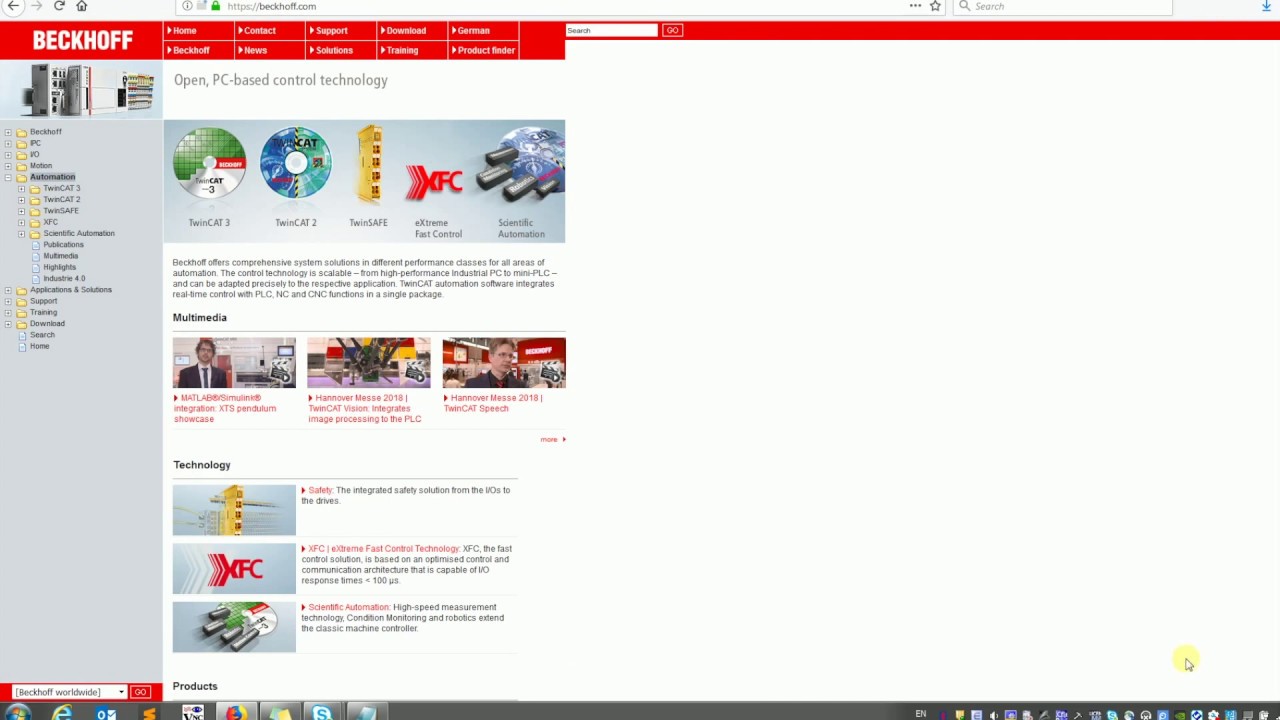Click the GO button next to site search
This screenshot has width=1280, height=720.
tap(672, 30)
